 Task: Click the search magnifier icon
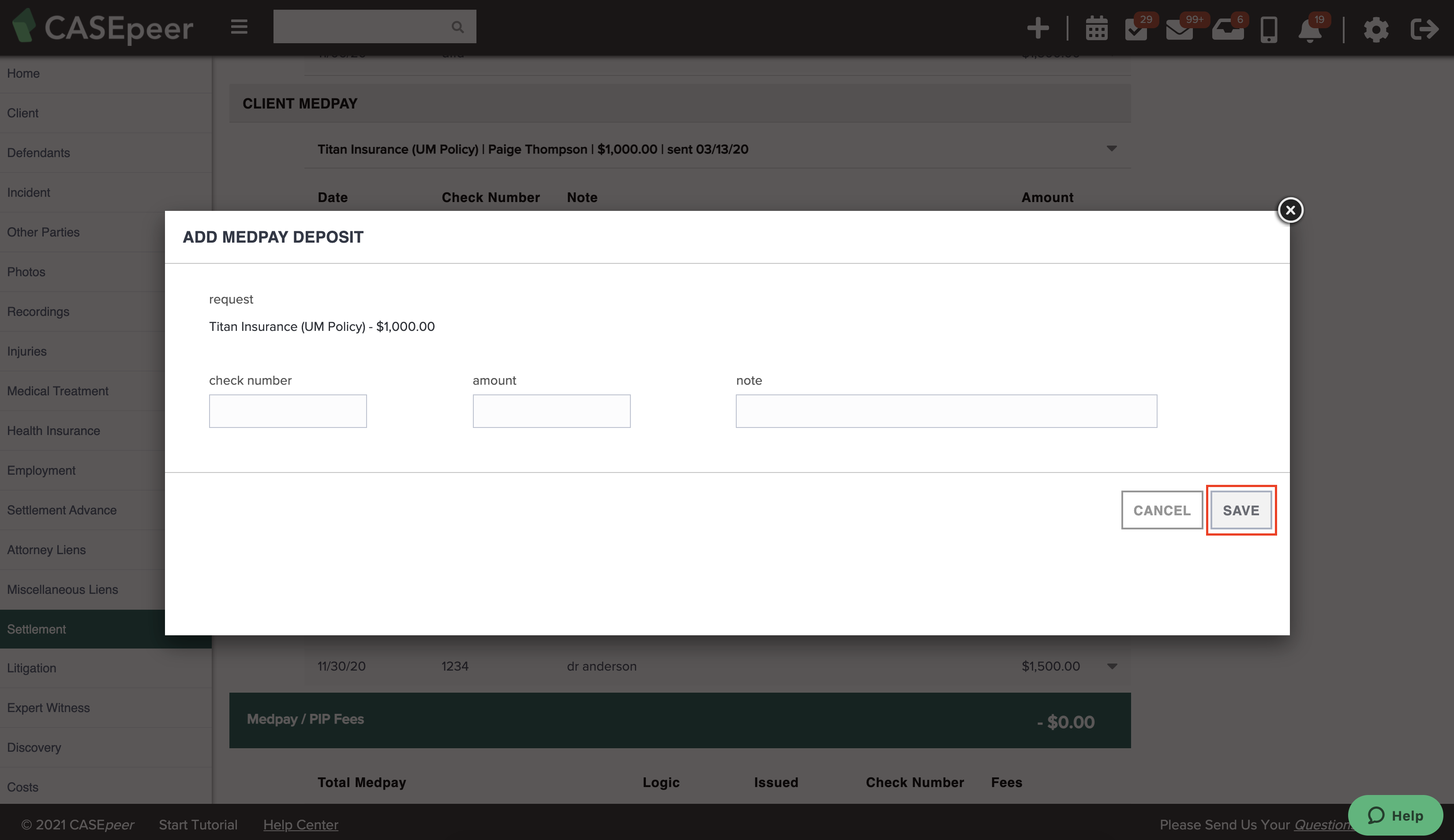pos(457,26)
